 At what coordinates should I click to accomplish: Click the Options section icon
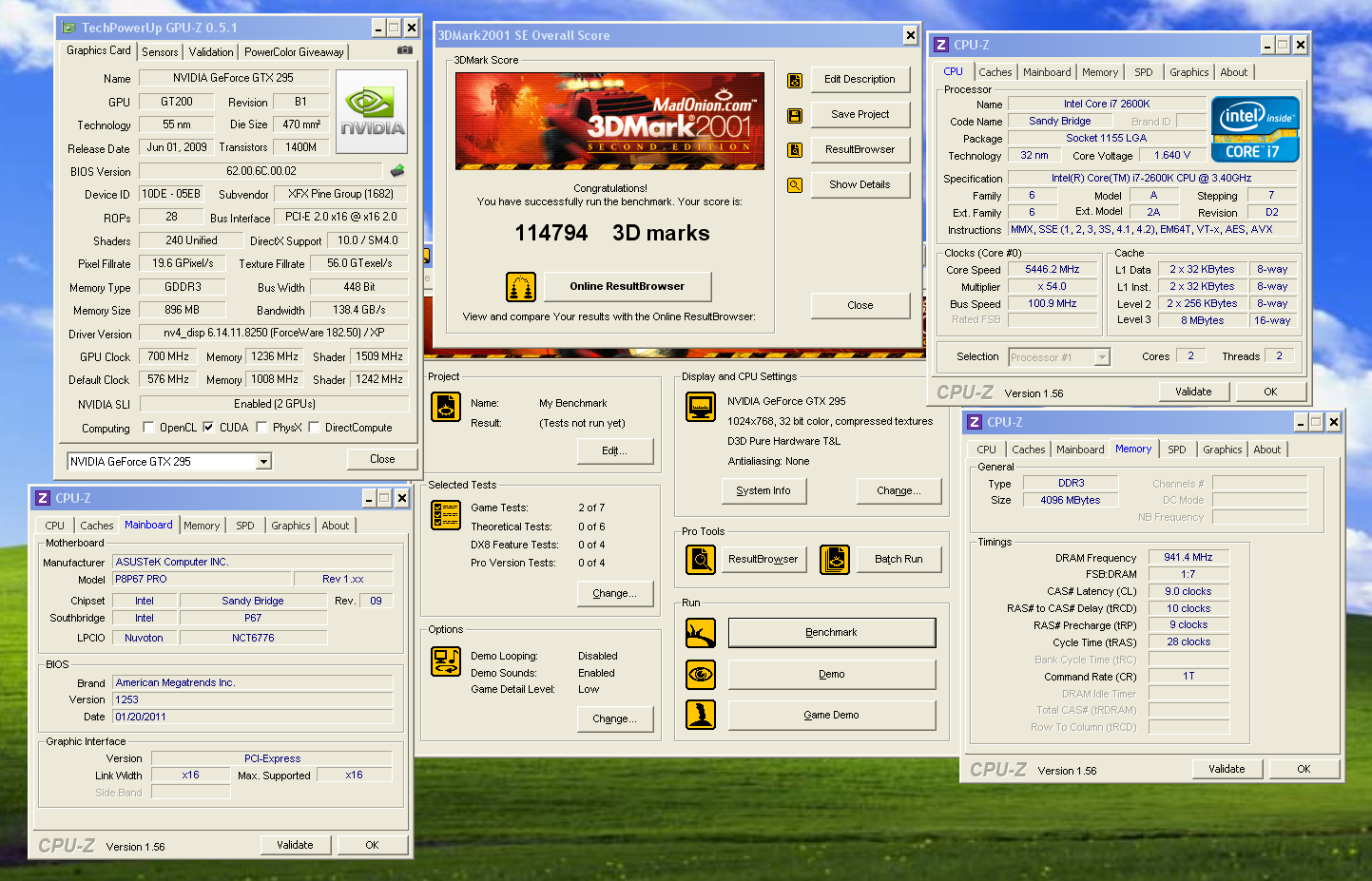pyautogui.click(x=446, y=661)
